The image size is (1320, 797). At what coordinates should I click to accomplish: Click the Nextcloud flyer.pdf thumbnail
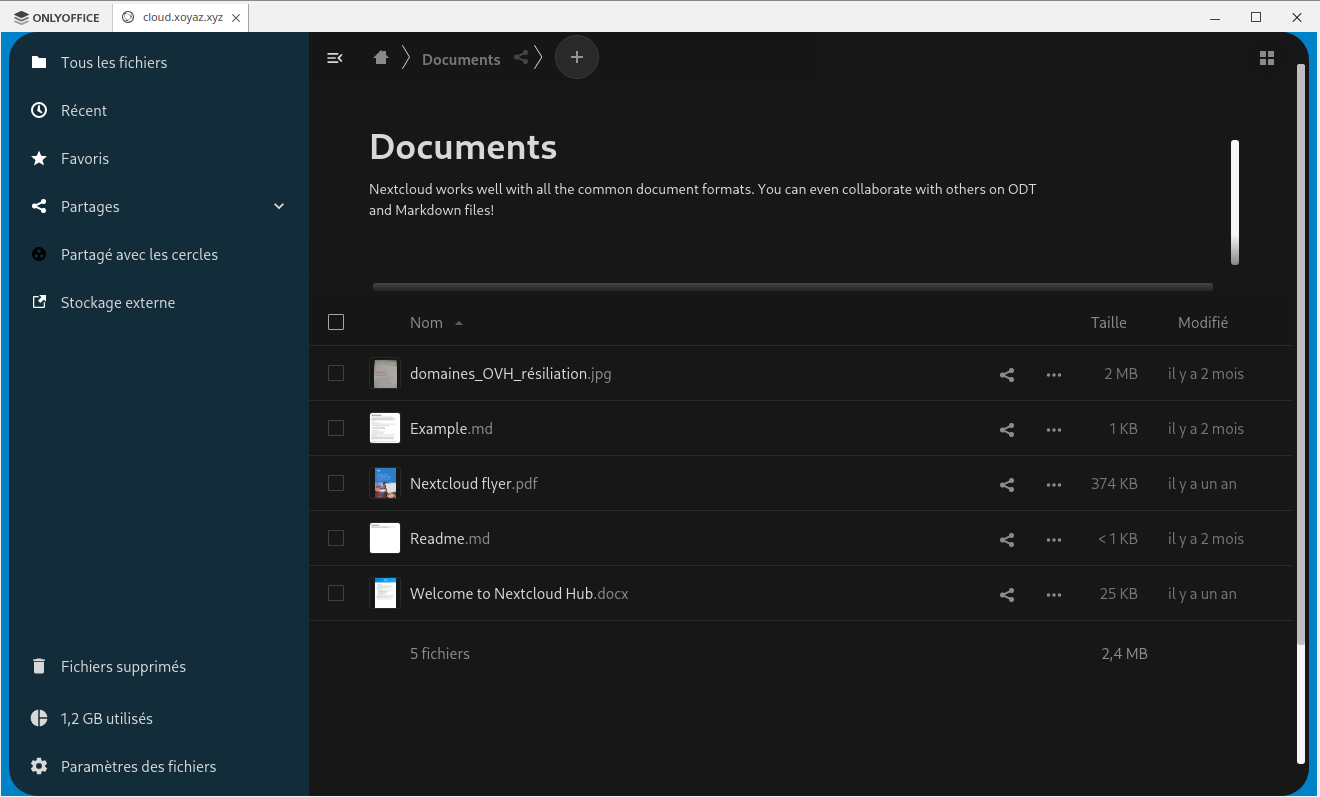385,484
